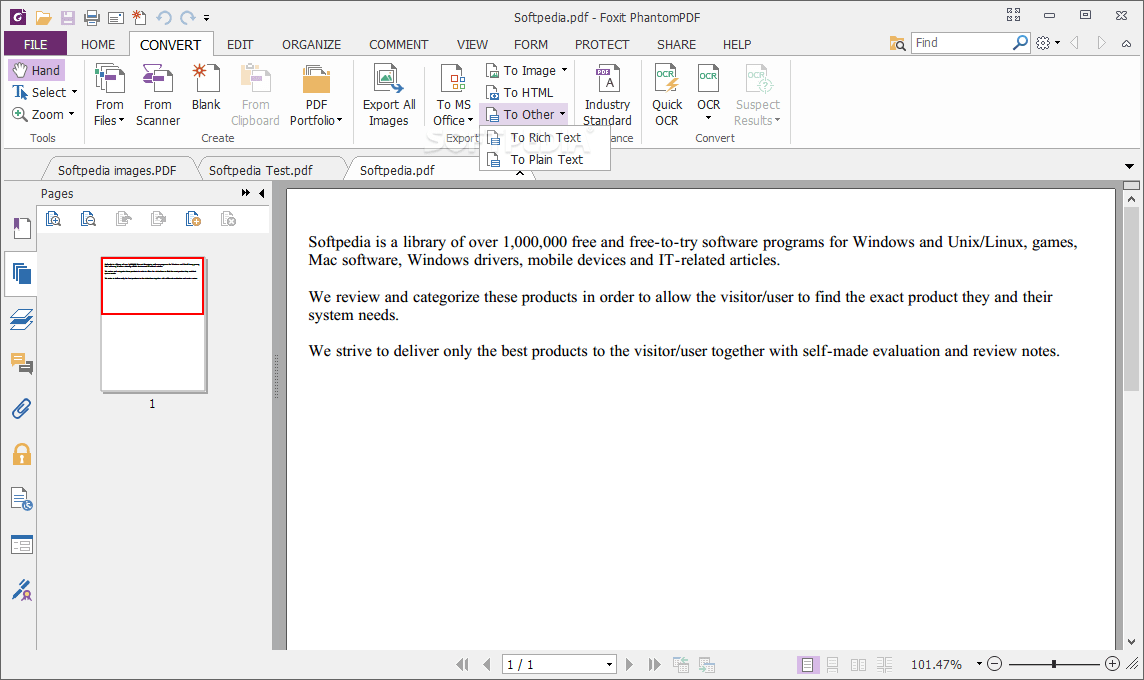1144x680 pixels.
Task: Click the zoom out minus button
Action: click(x=994, y=664)
